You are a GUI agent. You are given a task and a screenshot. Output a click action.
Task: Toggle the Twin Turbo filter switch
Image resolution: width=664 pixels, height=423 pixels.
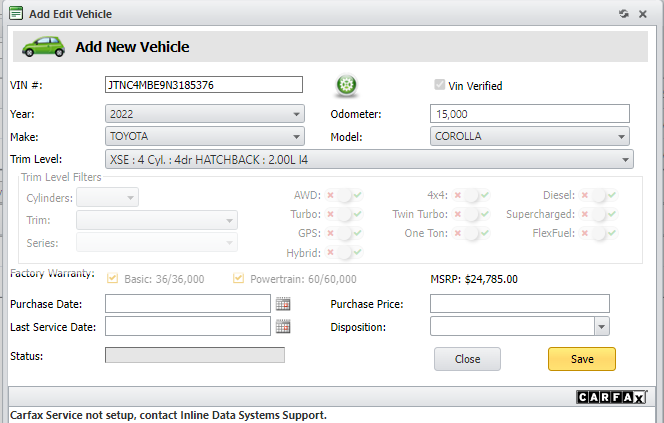(471, 214)
